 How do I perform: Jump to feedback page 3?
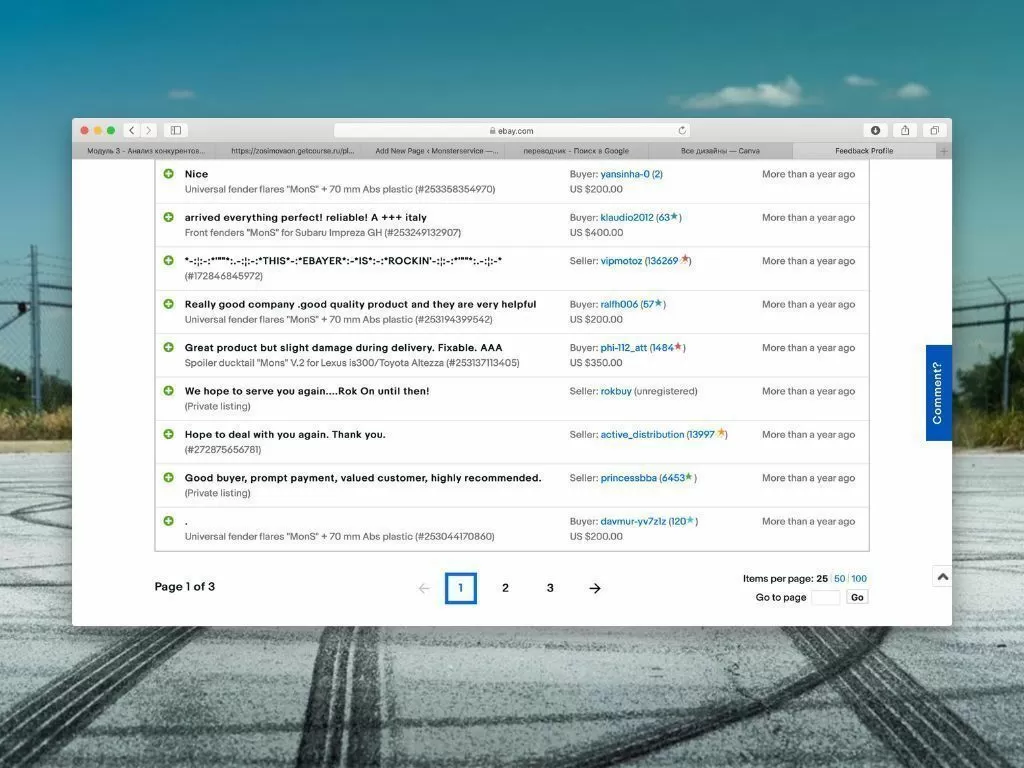coord(550,588)
